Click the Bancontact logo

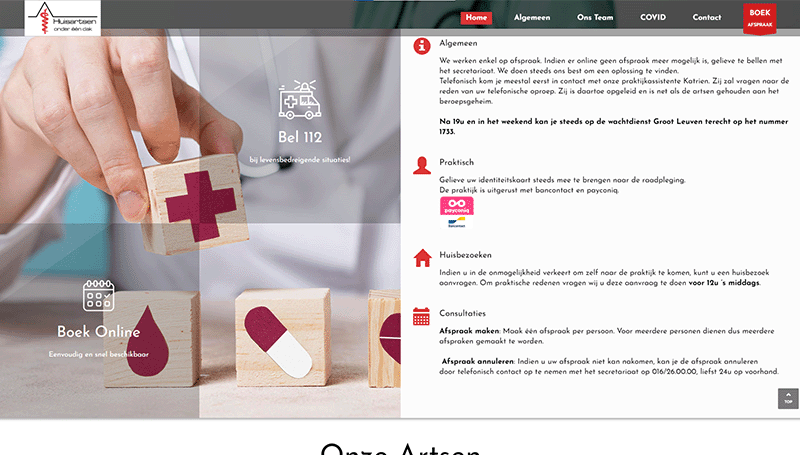click(457, 223)
